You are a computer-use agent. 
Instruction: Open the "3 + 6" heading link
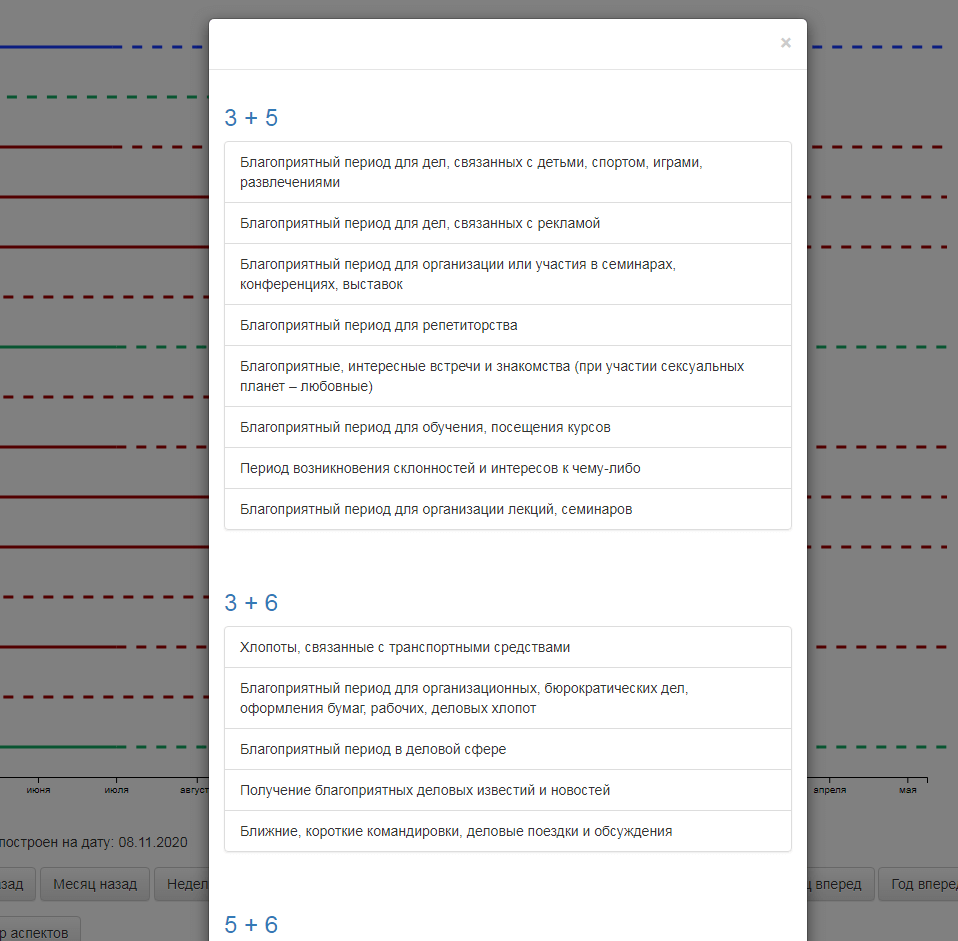point(251,603)
